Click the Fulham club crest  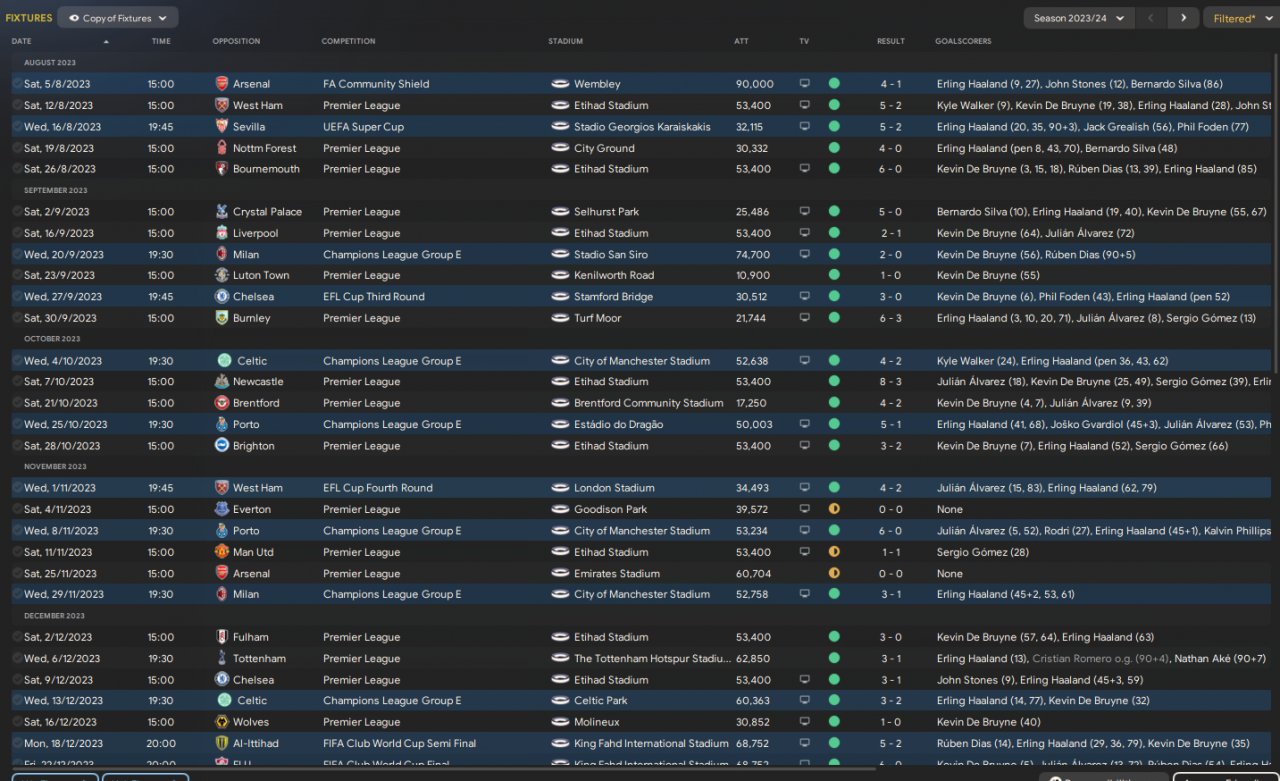(x=222, y=637)
